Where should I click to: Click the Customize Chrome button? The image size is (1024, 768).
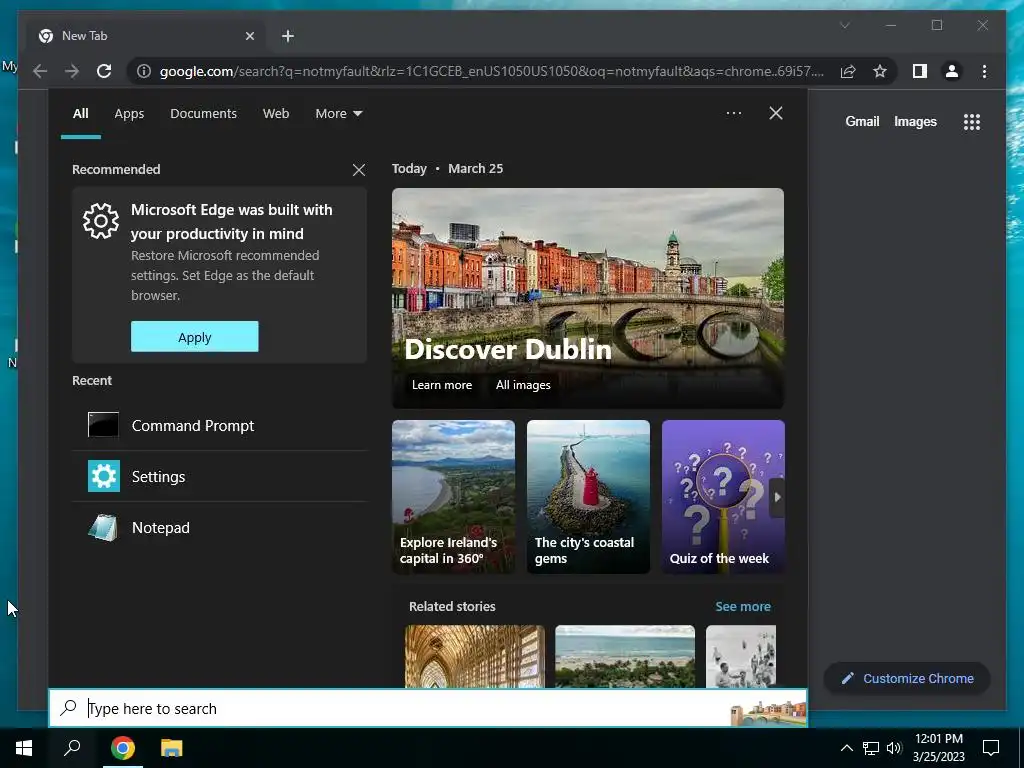click(907, 679)
